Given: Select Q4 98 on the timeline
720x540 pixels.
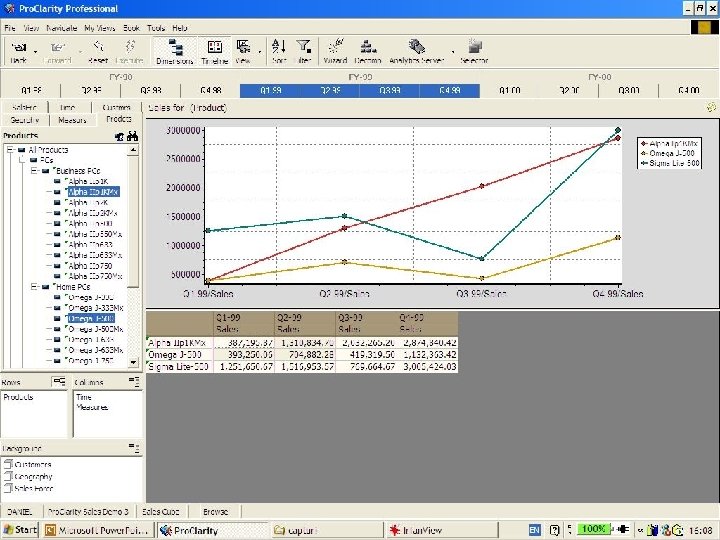Looking at the screenshot, I should tap(211, 90).
